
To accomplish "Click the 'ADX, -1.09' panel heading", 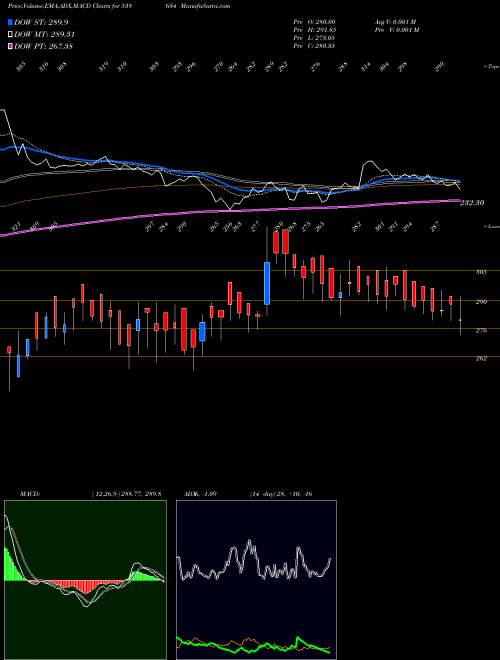I will point(200,494).
